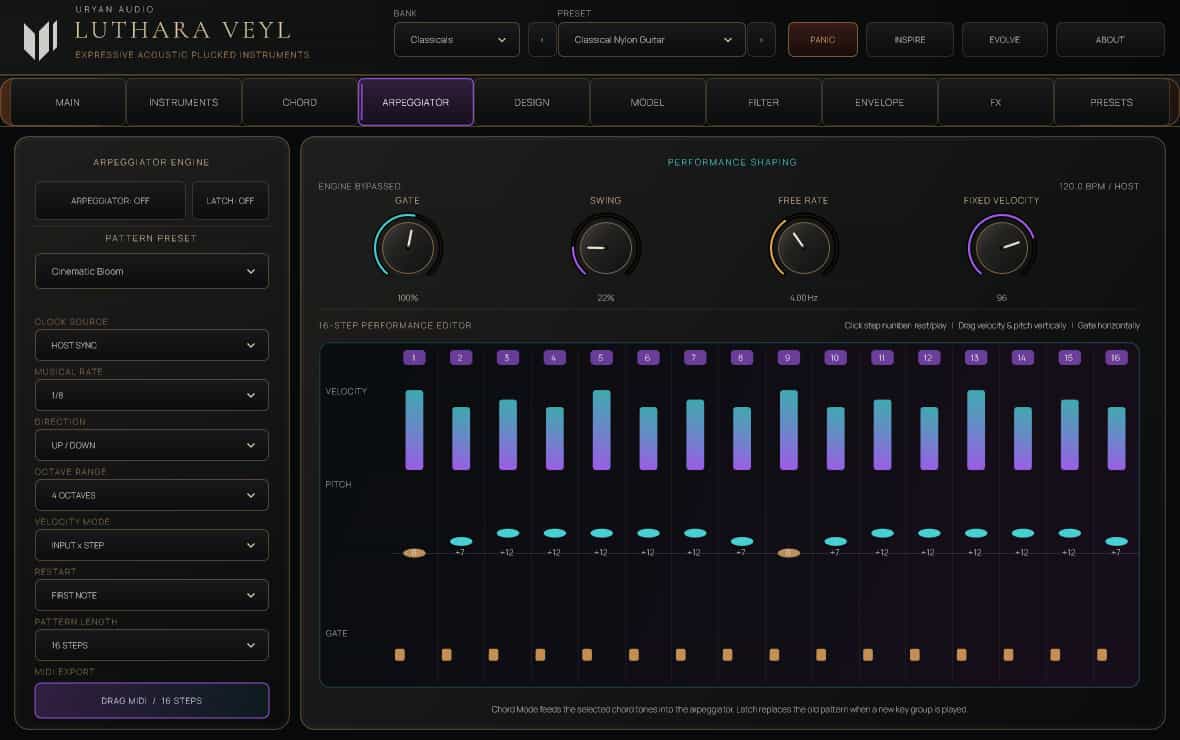
Task: Switch to the Envelope tab
Action: pos(879,102)
